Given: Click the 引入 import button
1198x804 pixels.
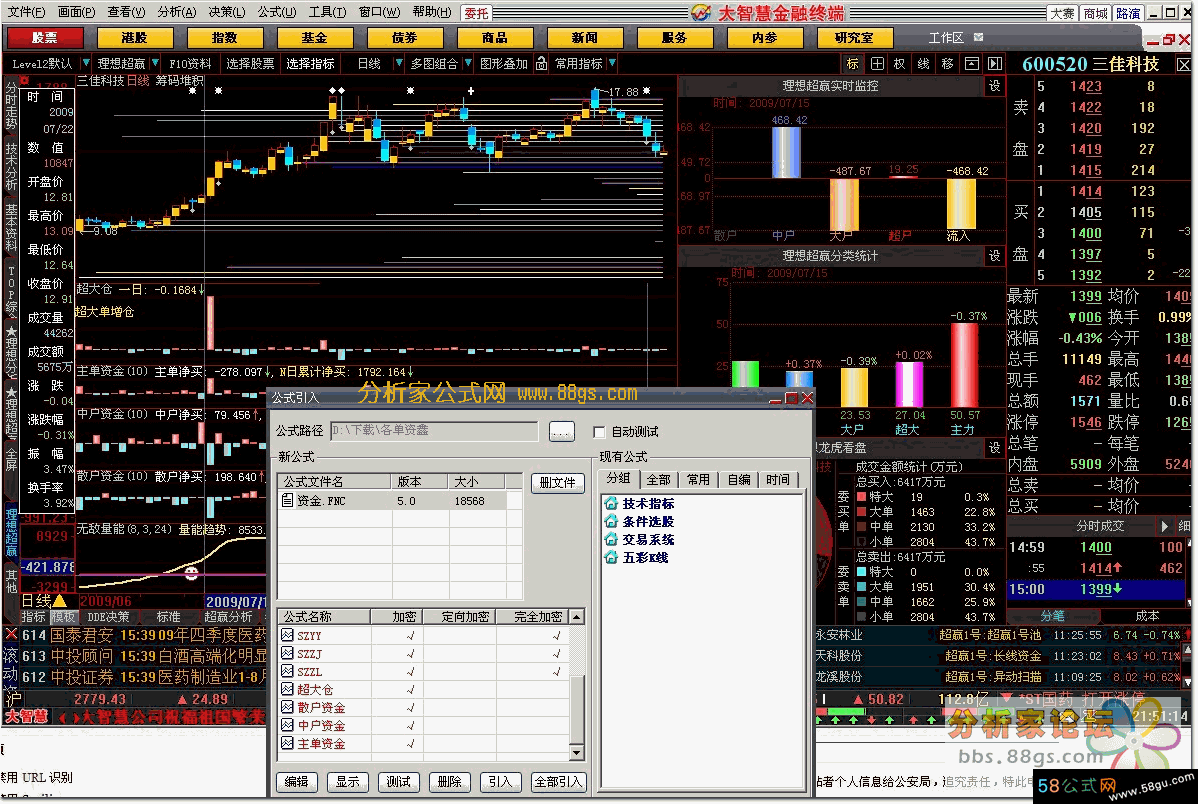Looking at the screenshot, I should coord(500,782).
